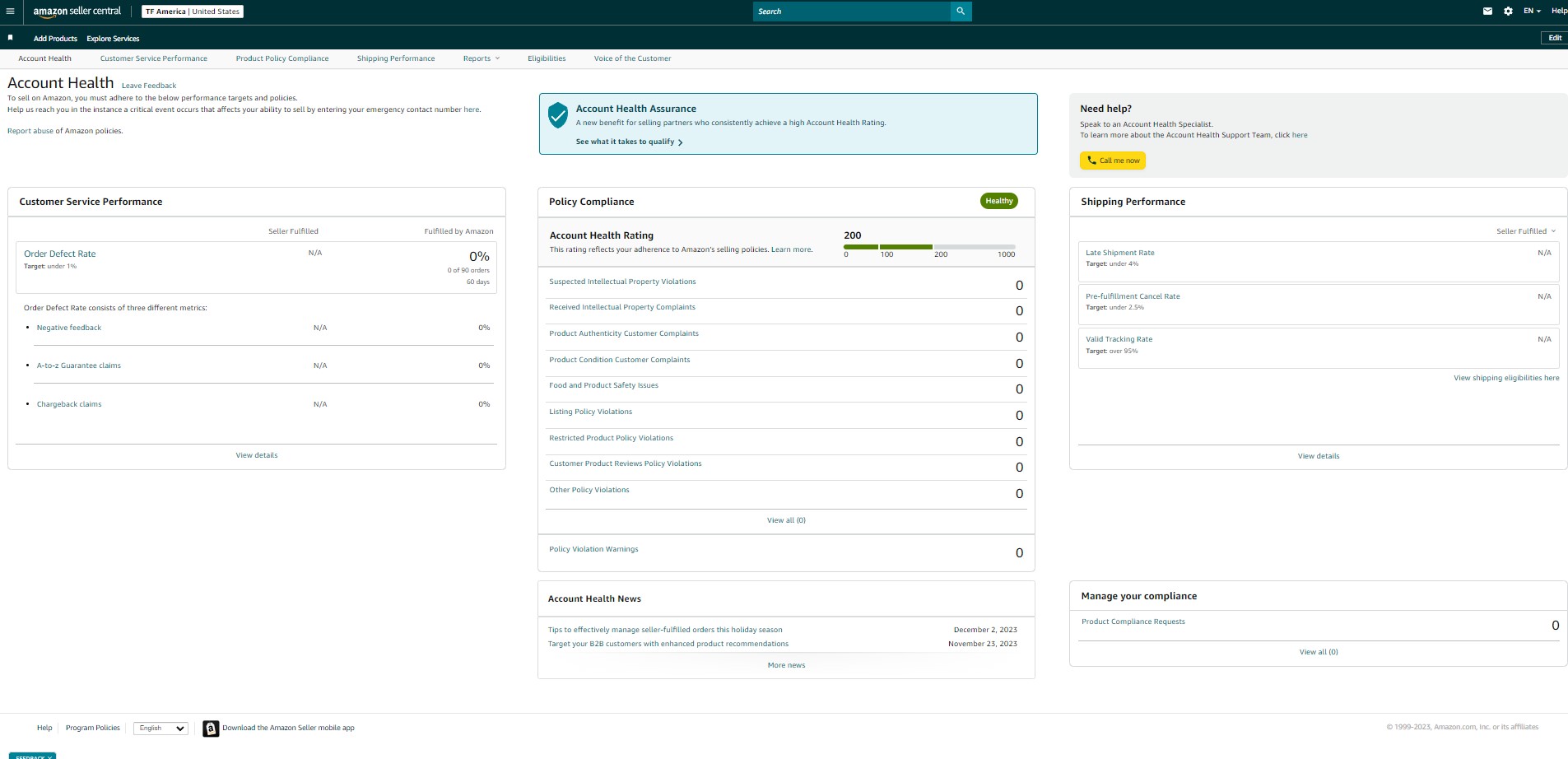
Task: Open the Chargeback claims metric
Action: coord(69,404)
